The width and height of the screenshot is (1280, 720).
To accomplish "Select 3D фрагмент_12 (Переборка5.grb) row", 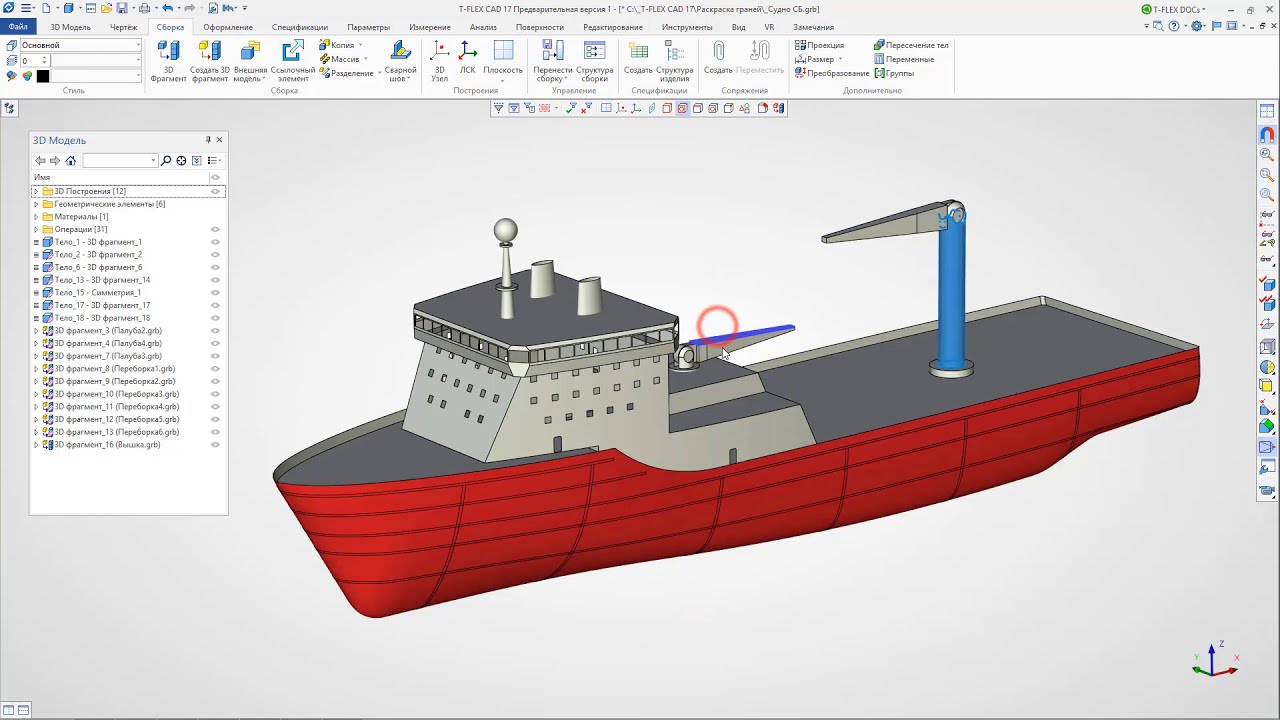I will pos(128,420).
